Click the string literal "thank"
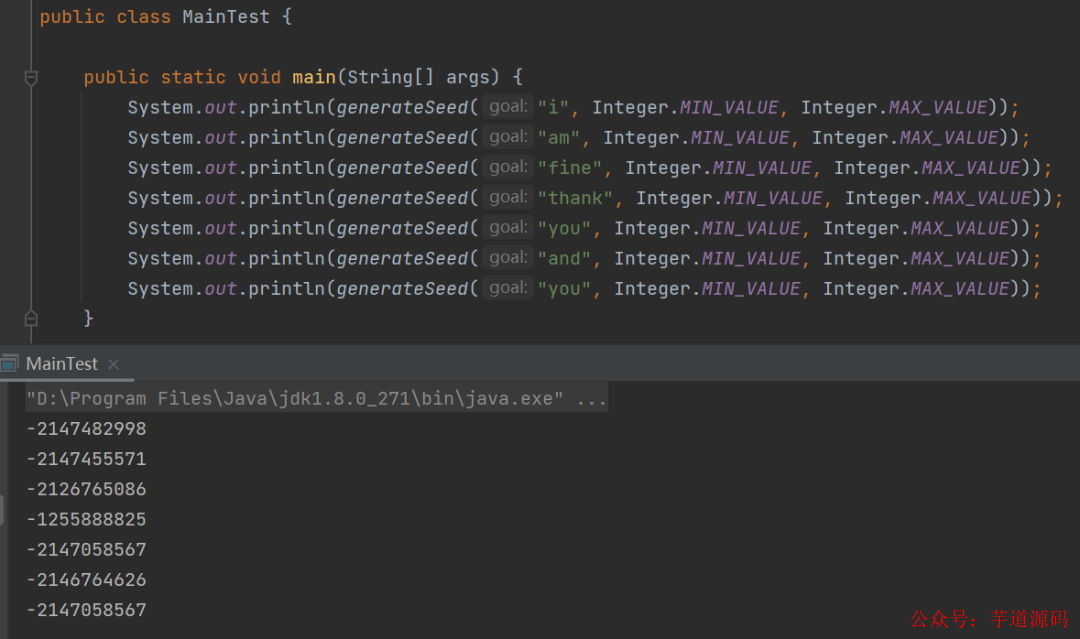 575,198
